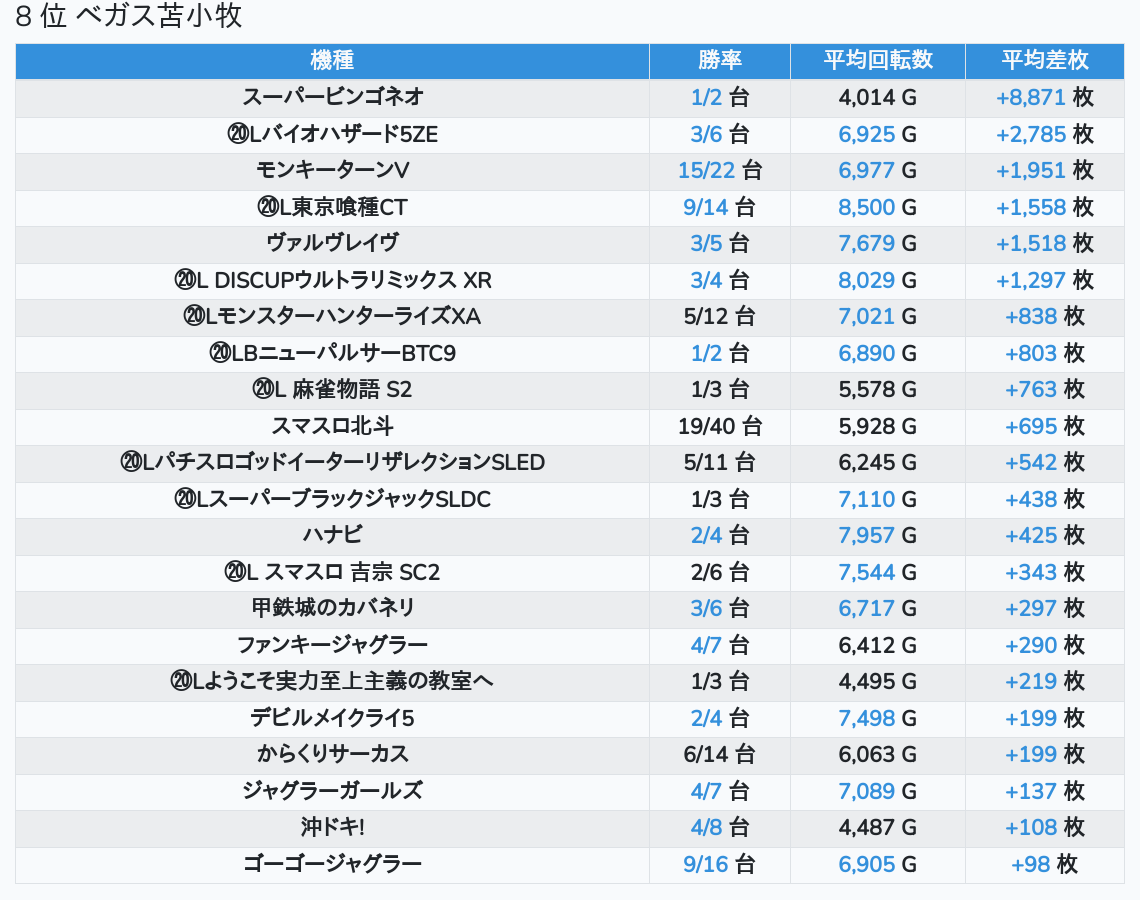Click the +695 枚 average difference value

[1045, 427]
